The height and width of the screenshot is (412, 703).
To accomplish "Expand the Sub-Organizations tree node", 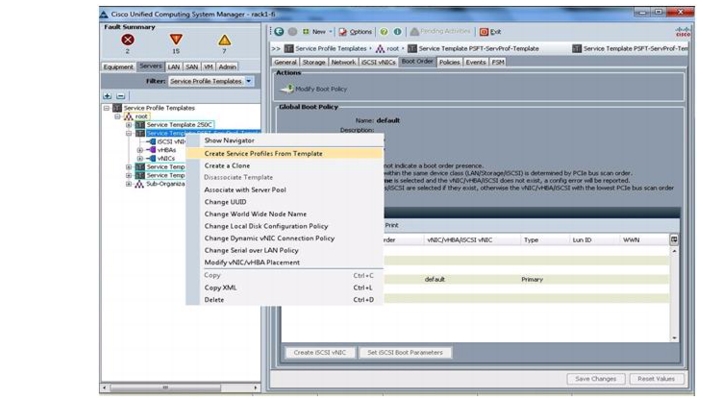I will pyautogui.click(x=129, y=184).
